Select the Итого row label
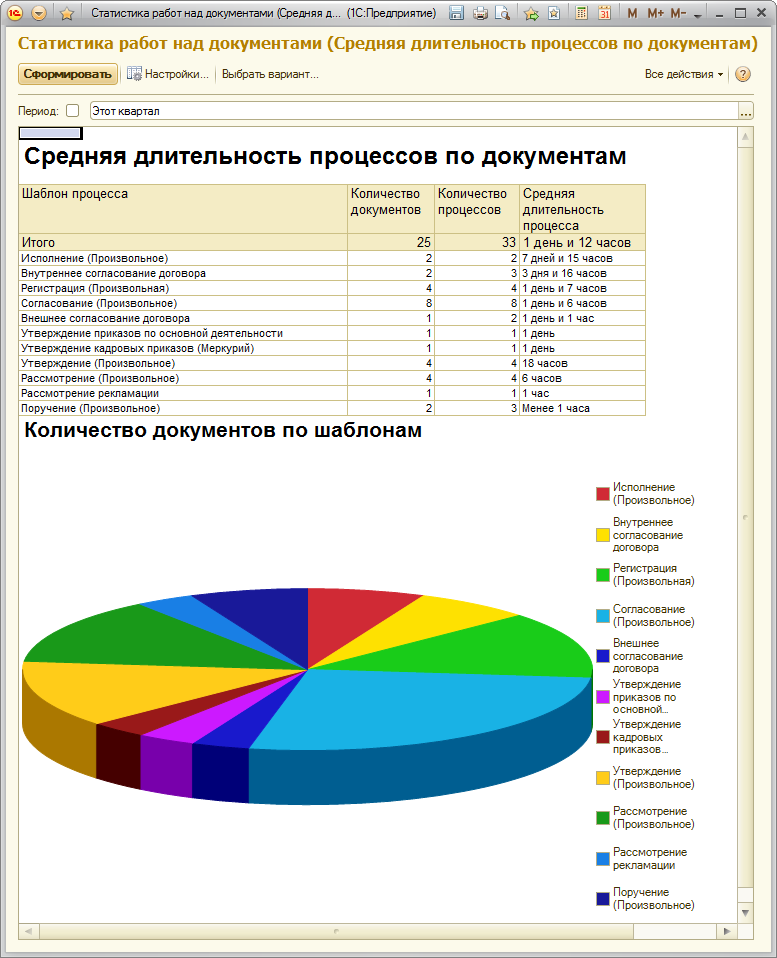Image resolution: width=777 pixels, height=958 pixels. pyautogui.click(x=38, y=242)
